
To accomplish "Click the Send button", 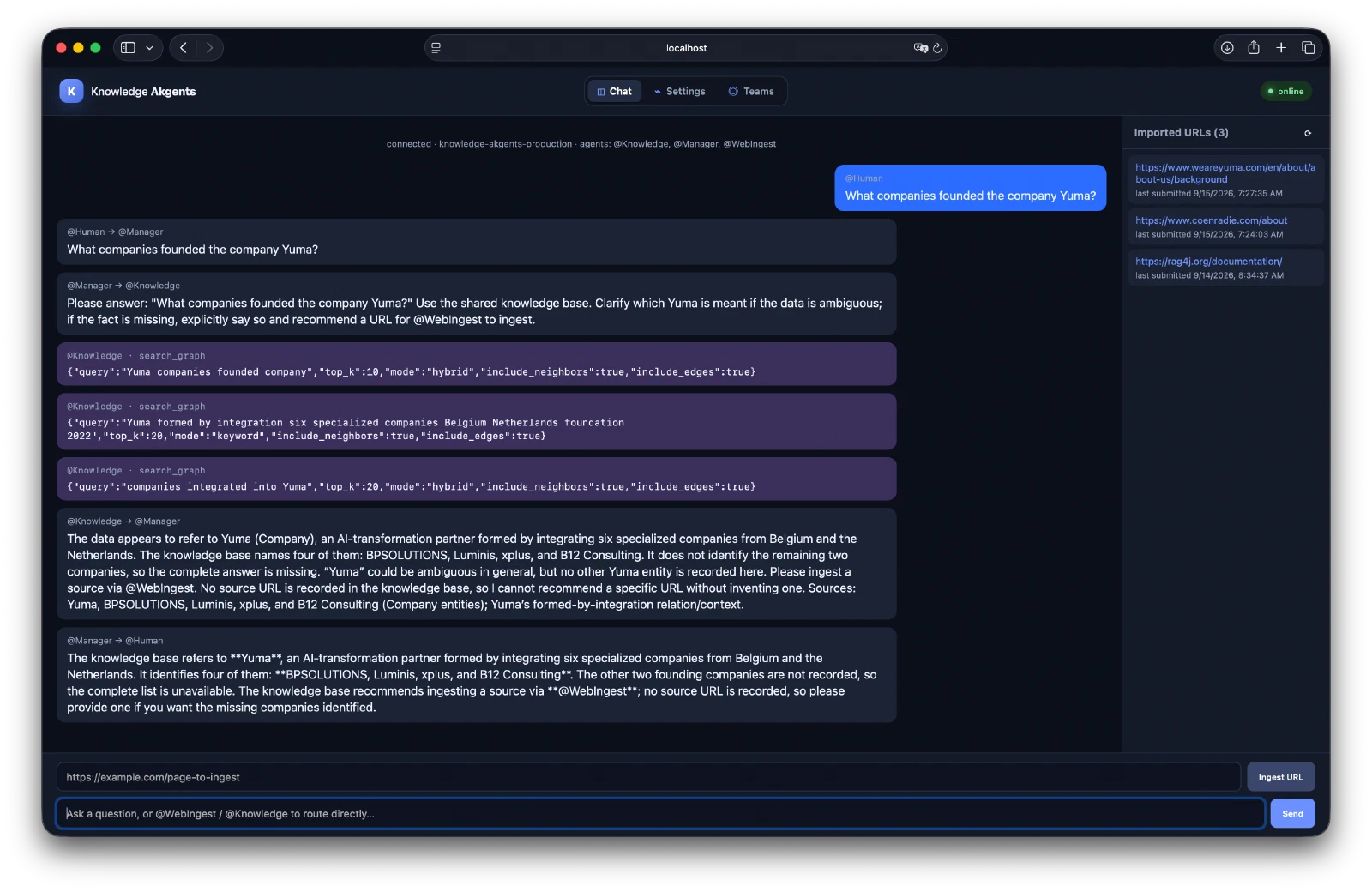I will pos(1292,813).
